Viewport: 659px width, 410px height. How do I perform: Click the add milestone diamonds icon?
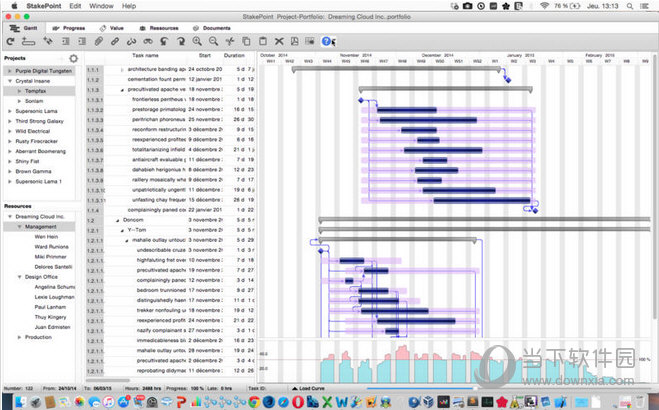(48, 41)
